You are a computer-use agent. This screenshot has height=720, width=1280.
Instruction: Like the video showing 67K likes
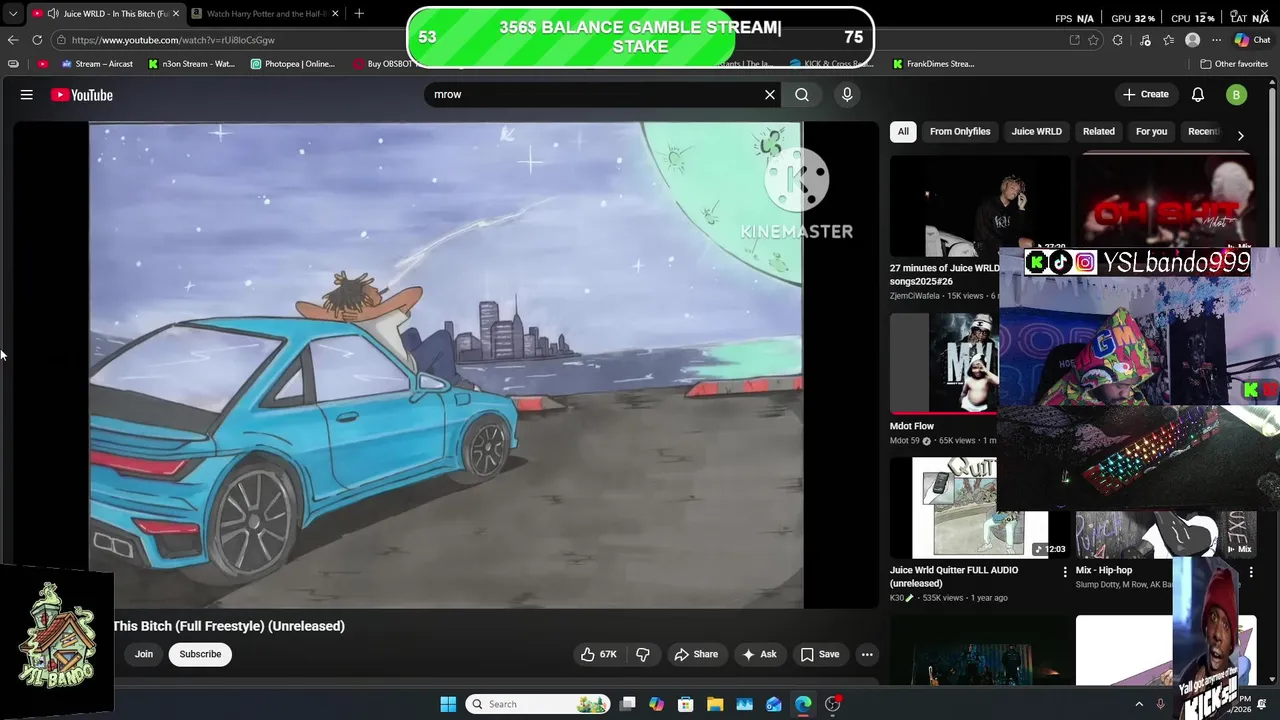click(599, 654)
